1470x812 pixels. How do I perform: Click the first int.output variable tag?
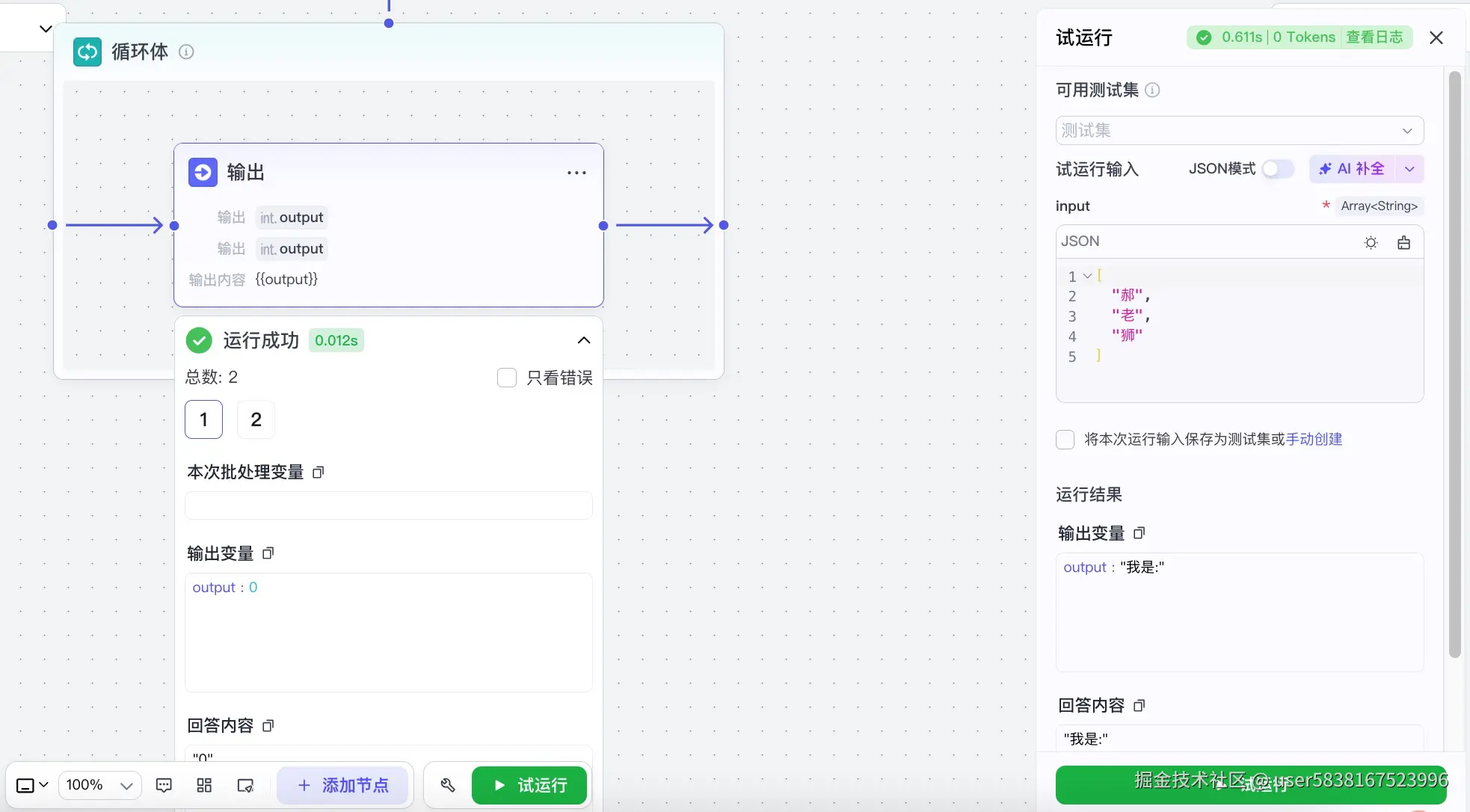pos(292,218)
